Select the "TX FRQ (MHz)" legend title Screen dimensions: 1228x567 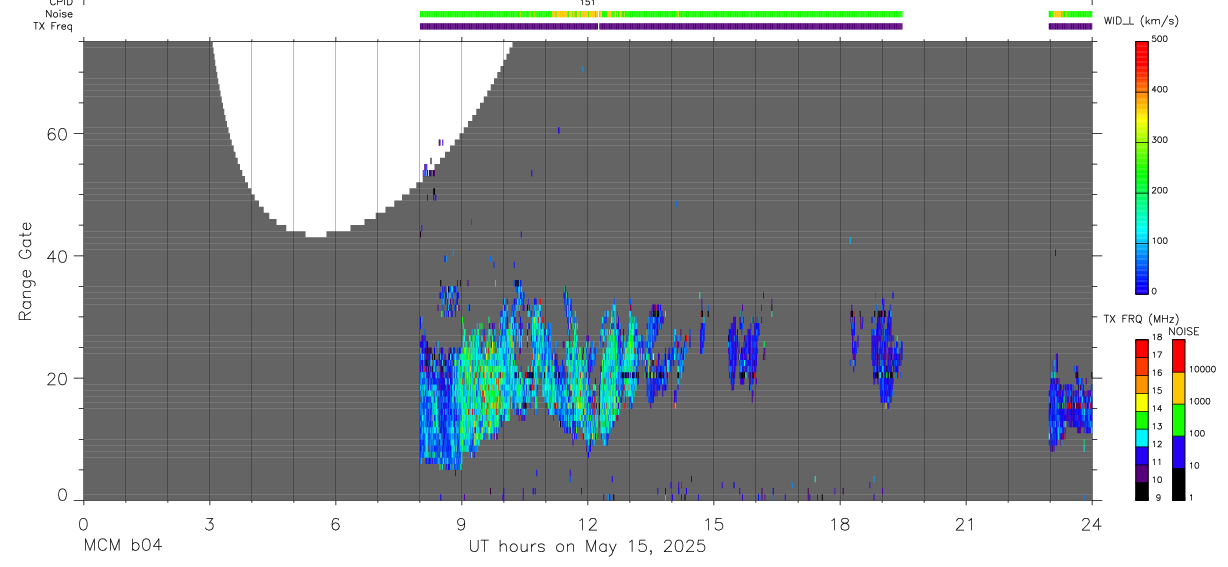[1139, 319]
